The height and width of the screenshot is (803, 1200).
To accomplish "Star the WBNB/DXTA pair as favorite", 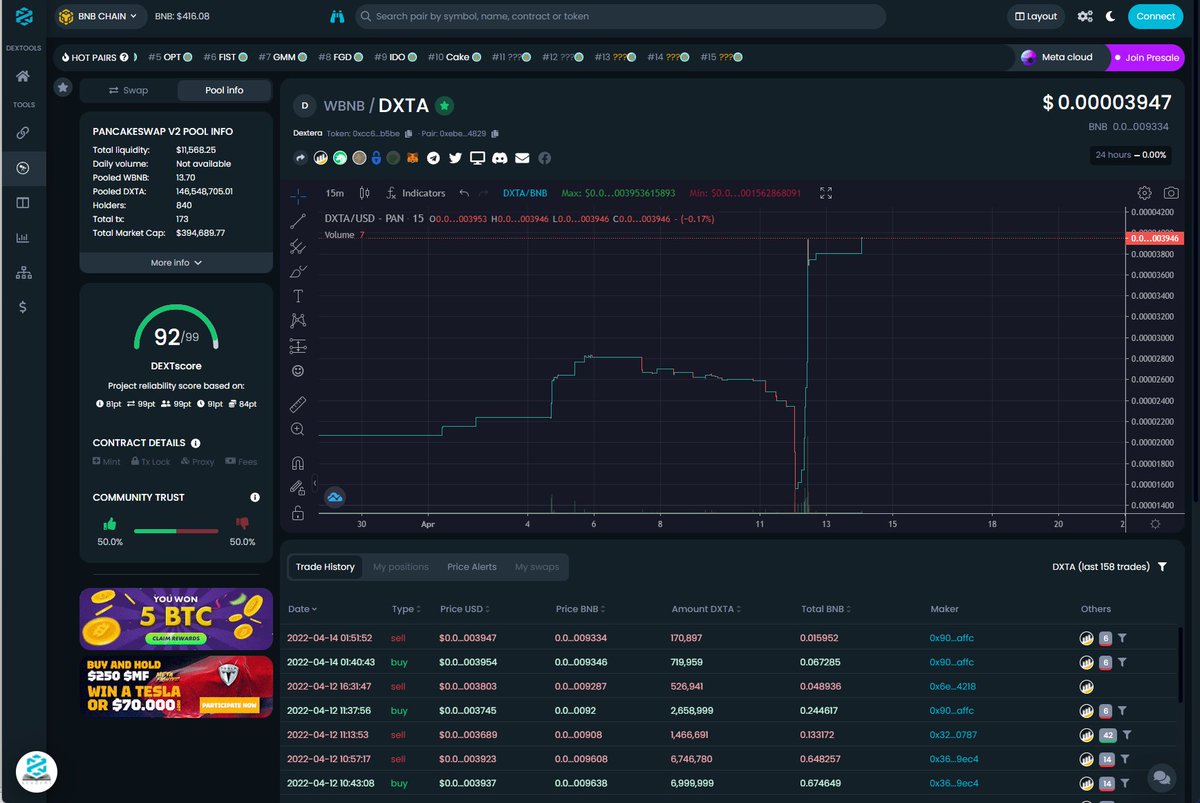I will (445, 104).
